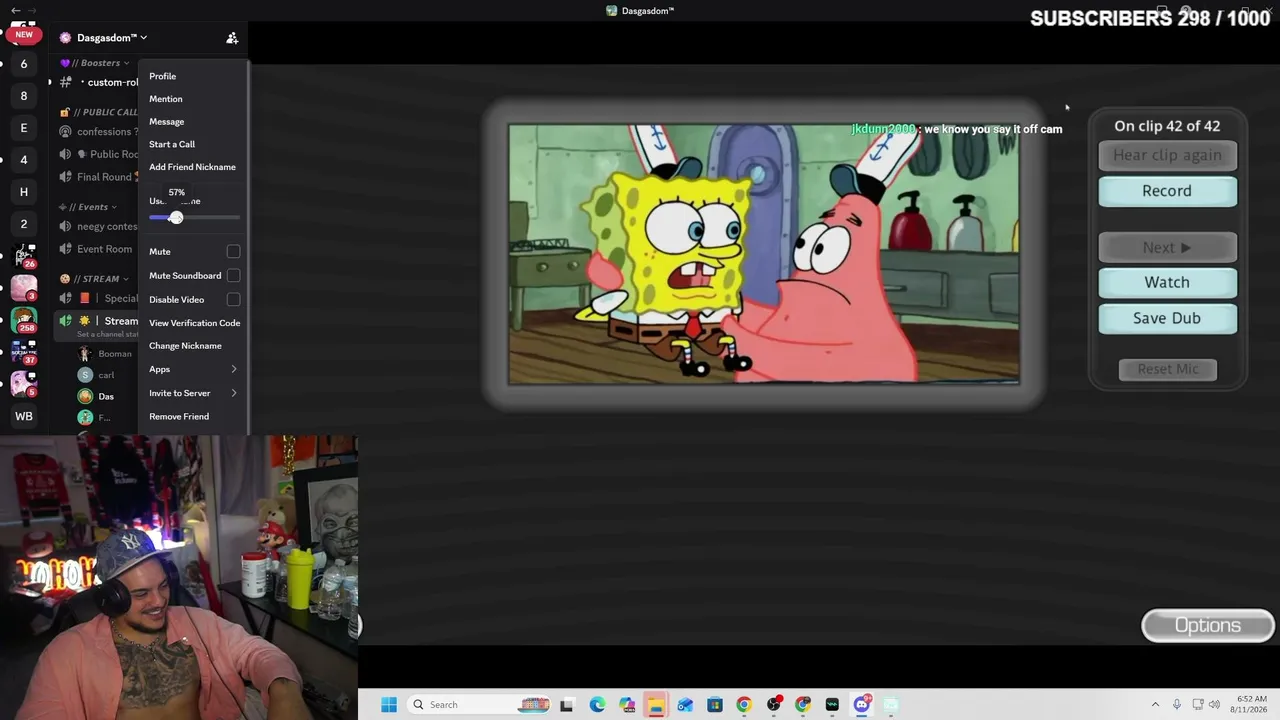The width and height of the screenshot is (1280, 720).
Task: Open File Explorer from the taskbar
Action: (655, 705)
